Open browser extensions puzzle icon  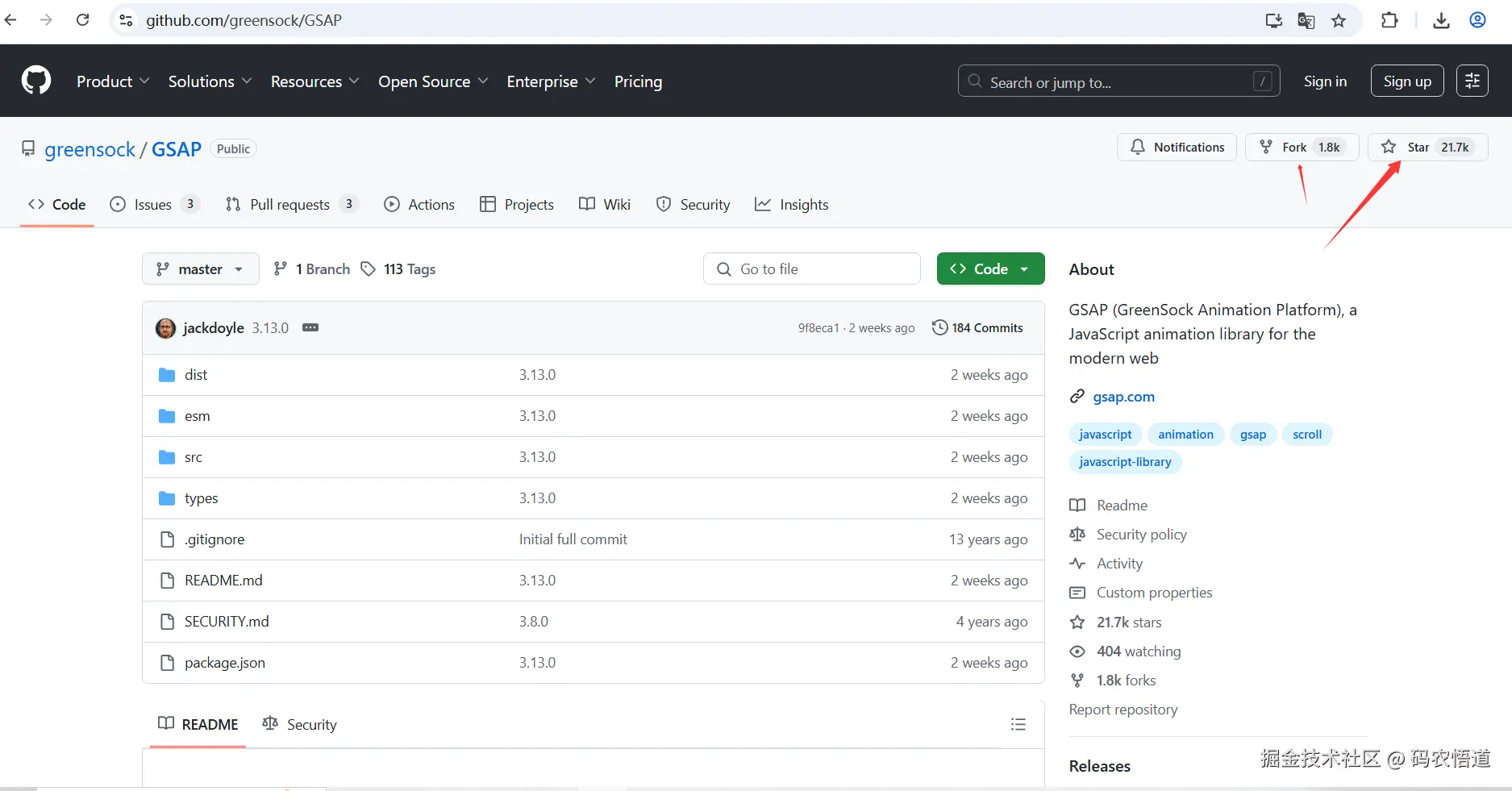(x=1389, y=20)
